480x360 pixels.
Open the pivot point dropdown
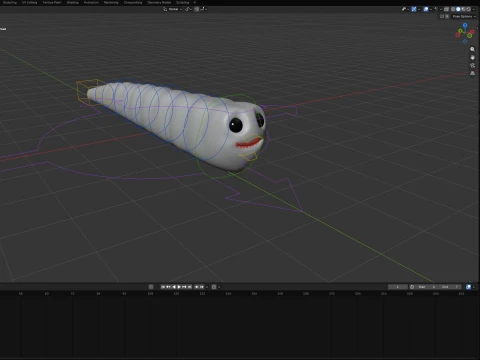(x=189, y=9)
